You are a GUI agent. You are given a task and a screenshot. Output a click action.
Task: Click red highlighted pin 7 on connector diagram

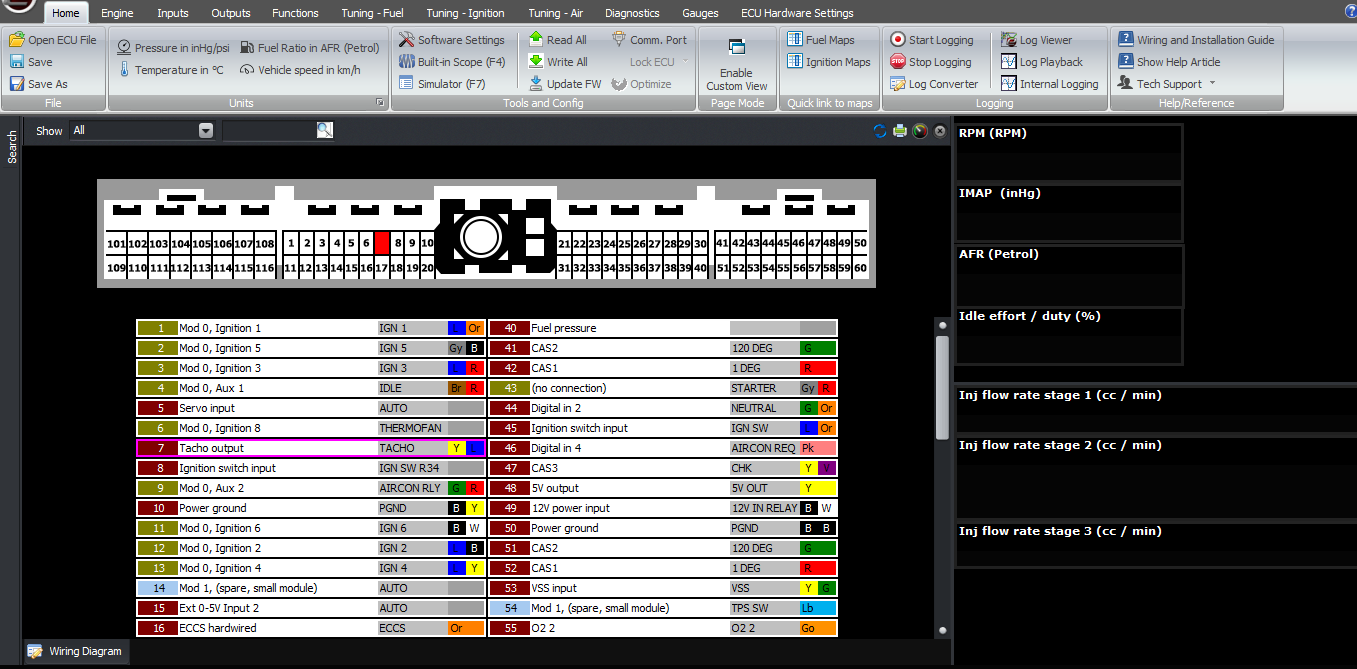[x=382, y=243]
